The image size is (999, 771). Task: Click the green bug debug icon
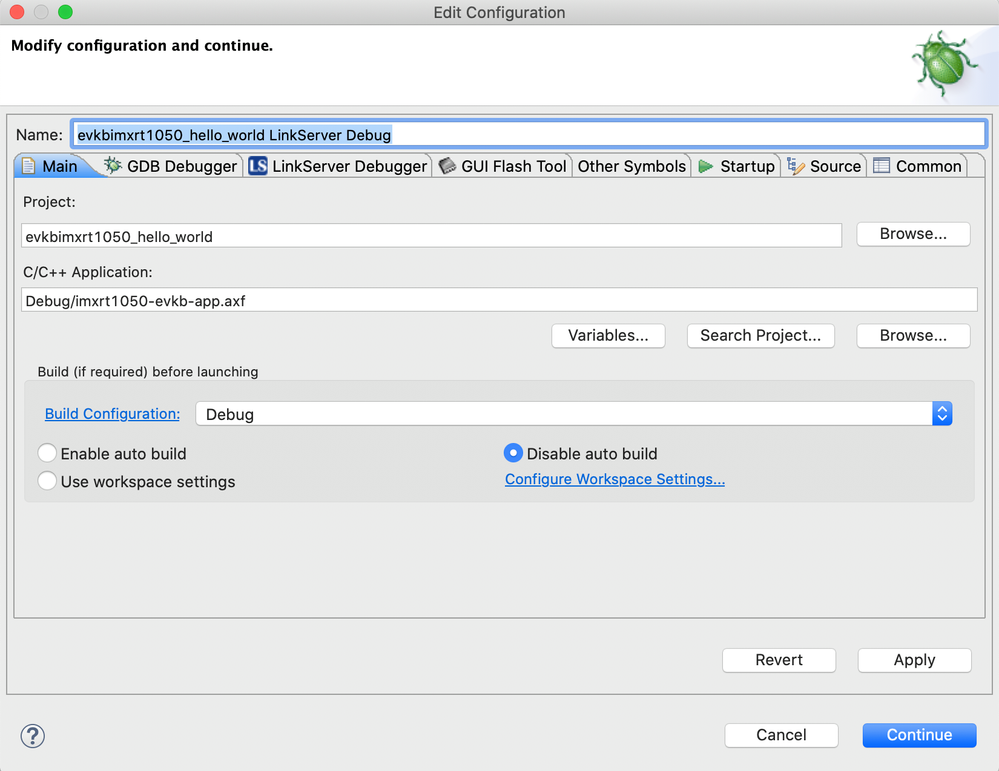coord(942,63)
